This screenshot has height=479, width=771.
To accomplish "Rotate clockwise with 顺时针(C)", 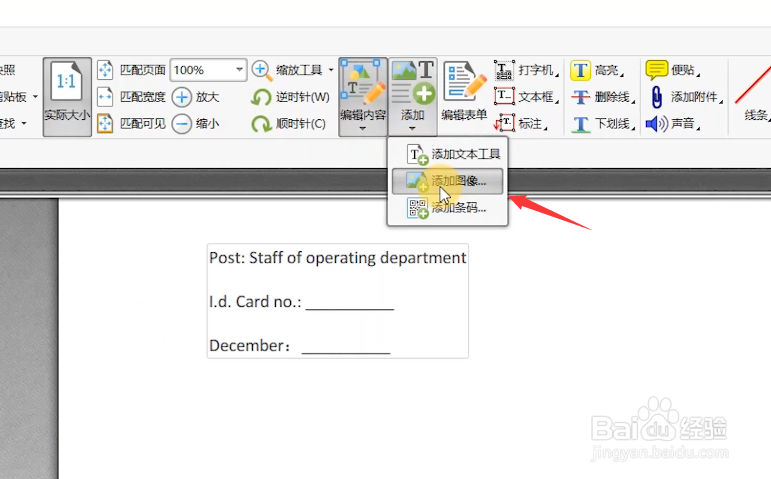I will click(289, 123).
